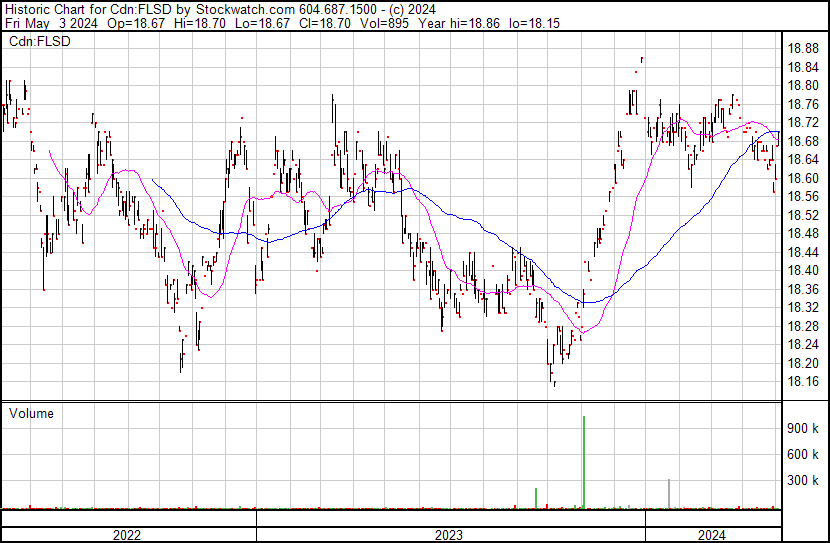Click the tallest green volume bar
The image size is (830, 543).
583,462
